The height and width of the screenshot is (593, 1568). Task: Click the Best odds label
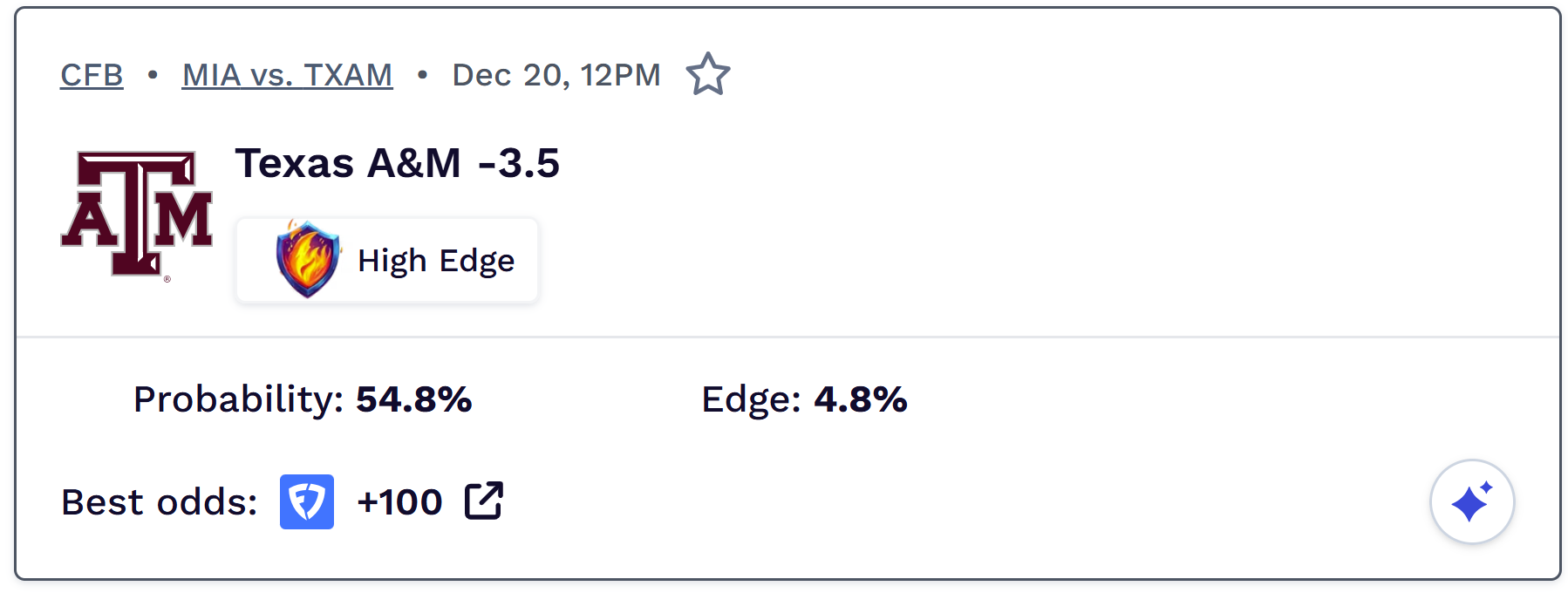coord(160,502)
